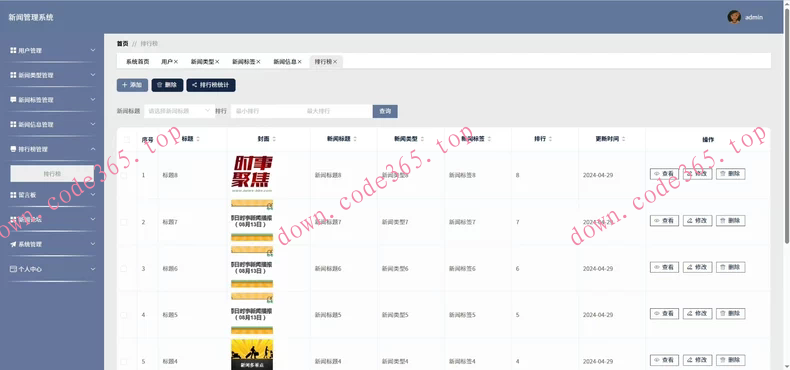View row 标题8 with 查看
The height and width of the screenshot is (370, 790).
(x=664, y=174)
